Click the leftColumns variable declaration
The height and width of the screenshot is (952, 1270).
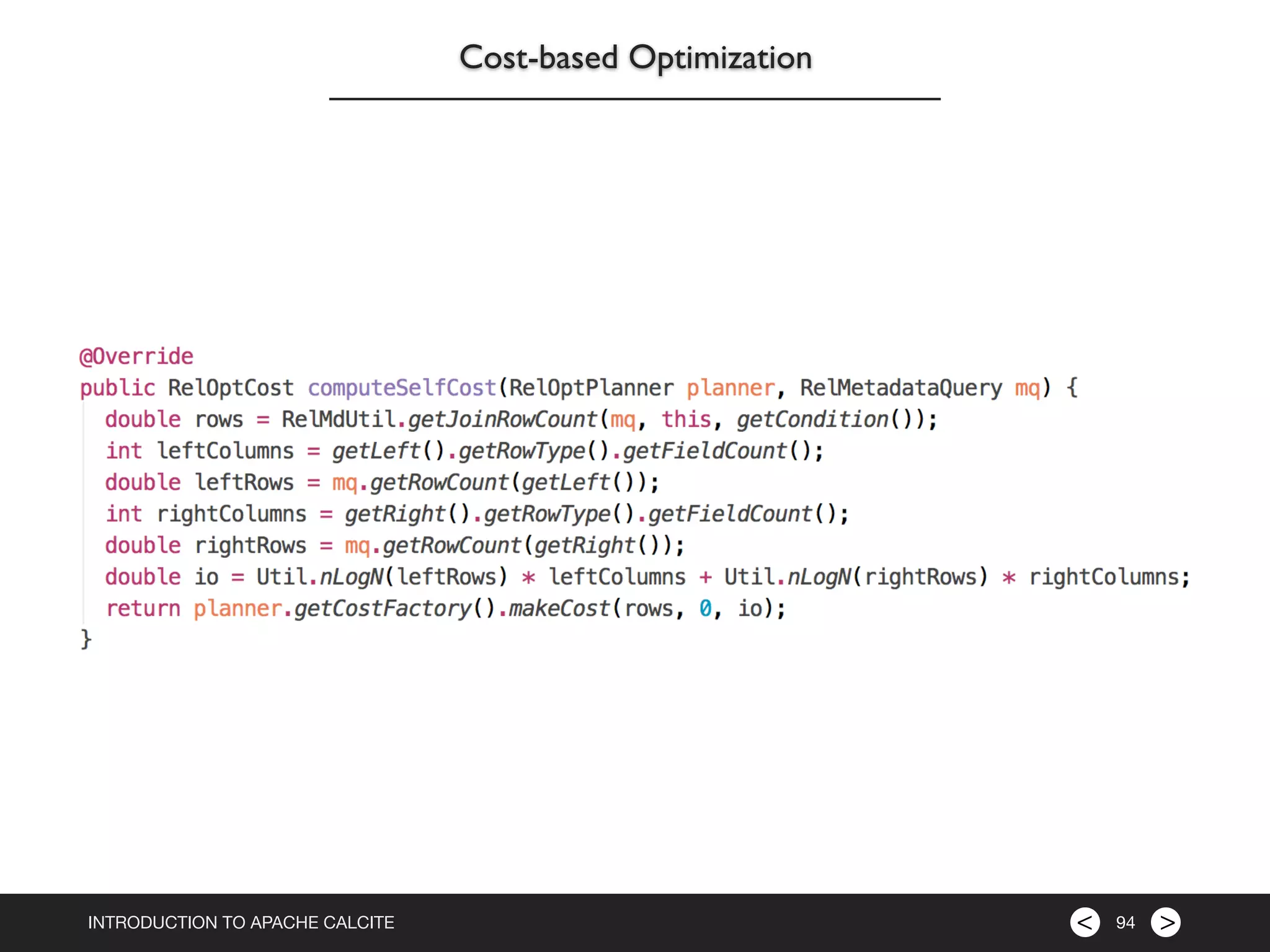point(225,451)
